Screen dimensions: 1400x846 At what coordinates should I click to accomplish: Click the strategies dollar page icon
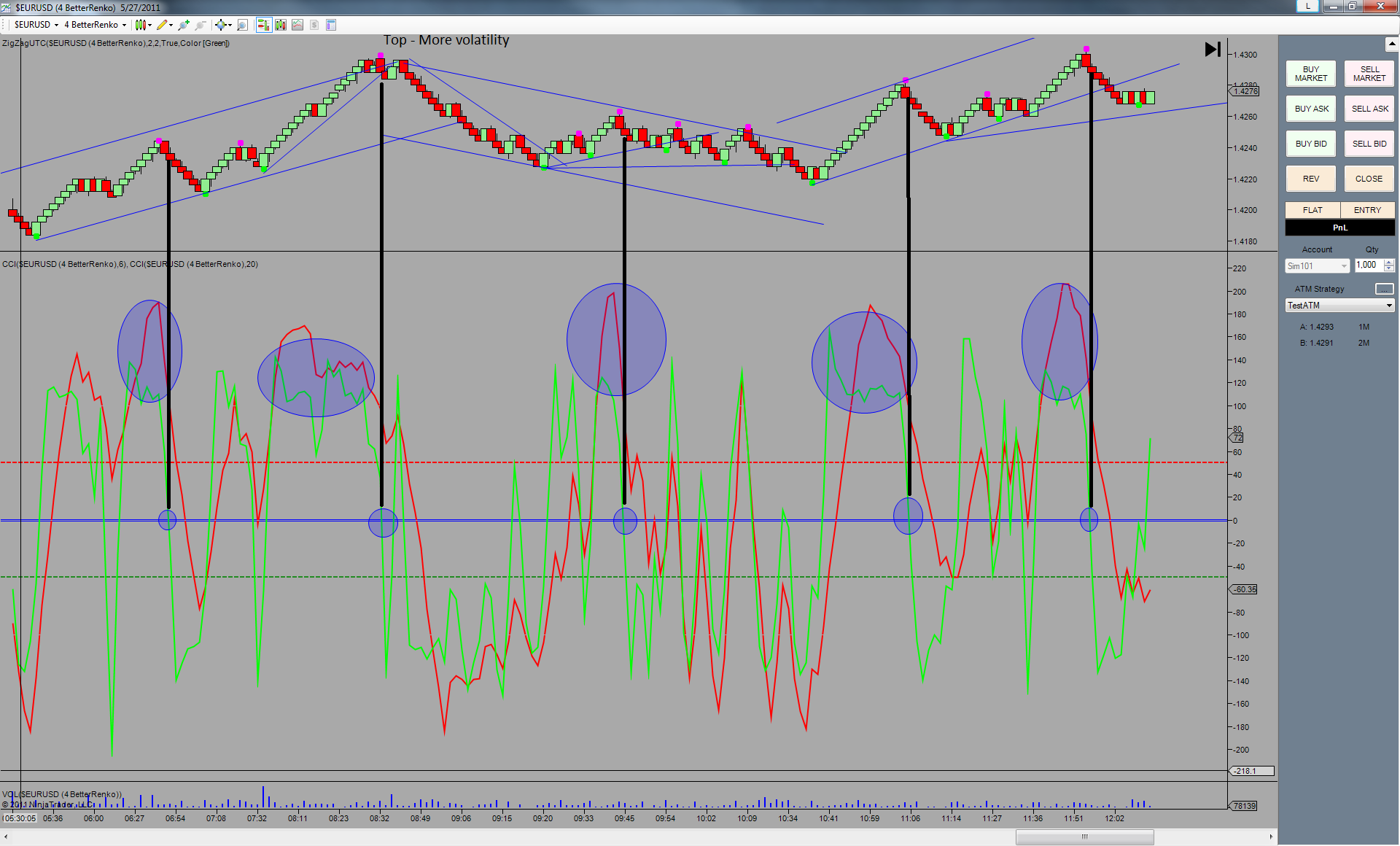(x=314, y=25)
